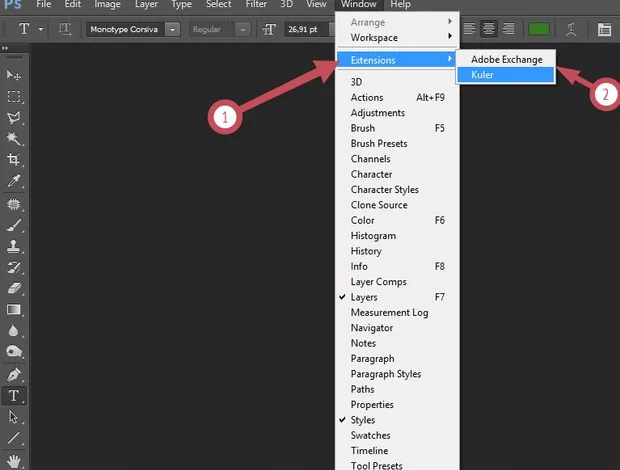Select the Move tool

coord(14,75)
